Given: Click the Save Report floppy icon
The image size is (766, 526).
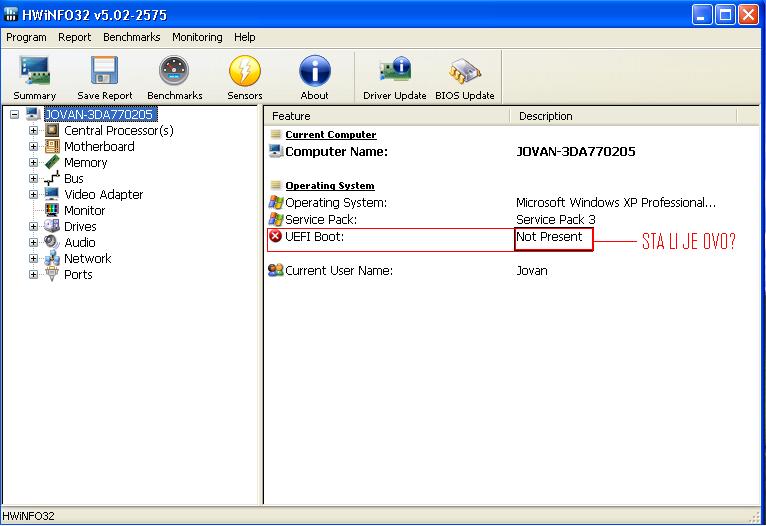Looking at the screenshot, I should pos(105,70).
